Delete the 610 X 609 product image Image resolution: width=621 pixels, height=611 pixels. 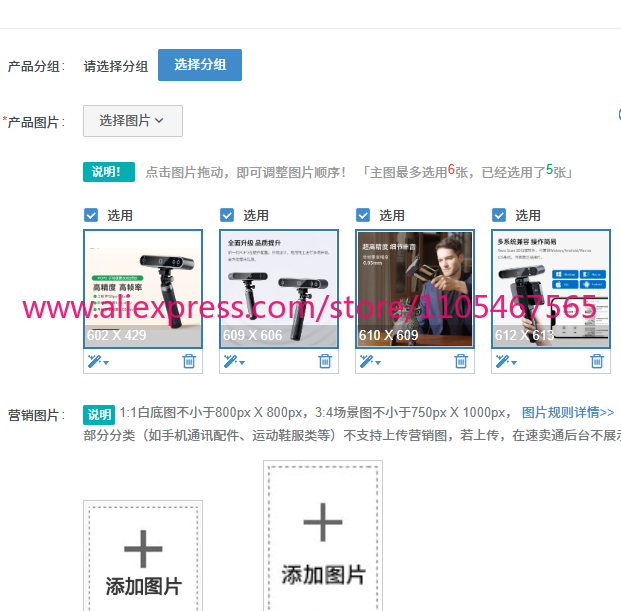pyautogui.click(x=461, y=361)
